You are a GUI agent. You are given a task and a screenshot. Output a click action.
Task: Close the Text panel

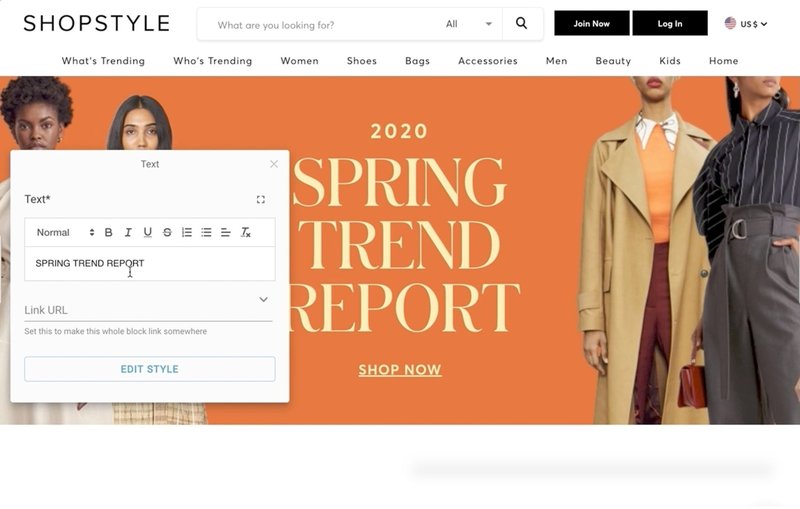pyautogui.click(x=274, y=164)
